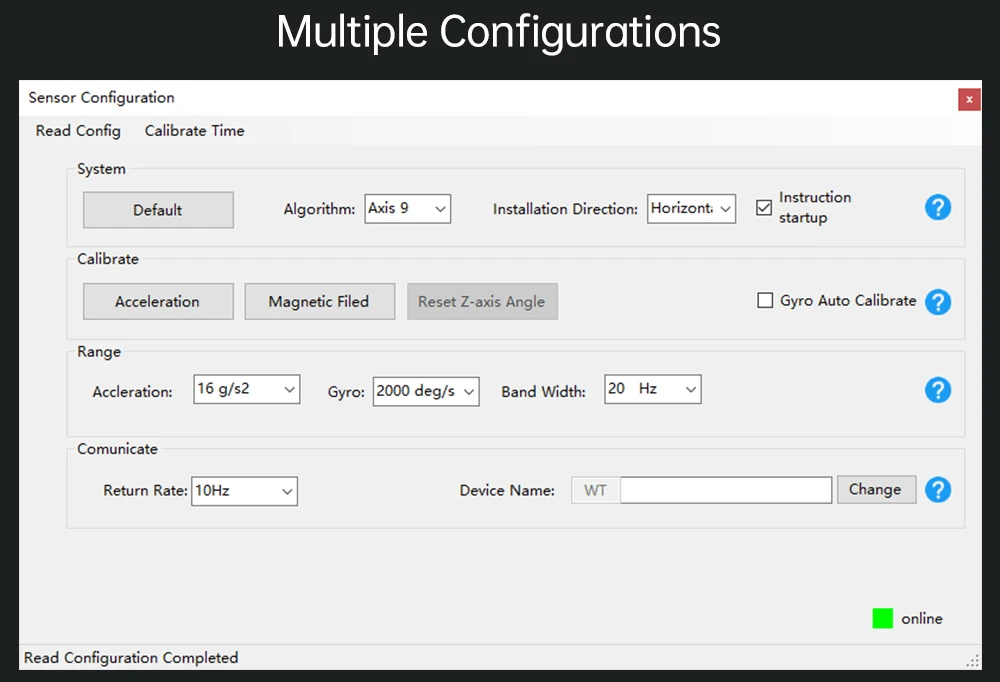Open the Return Rate dropdown
The width and height of the screenshot is (1000, 682).
(244, 491)
